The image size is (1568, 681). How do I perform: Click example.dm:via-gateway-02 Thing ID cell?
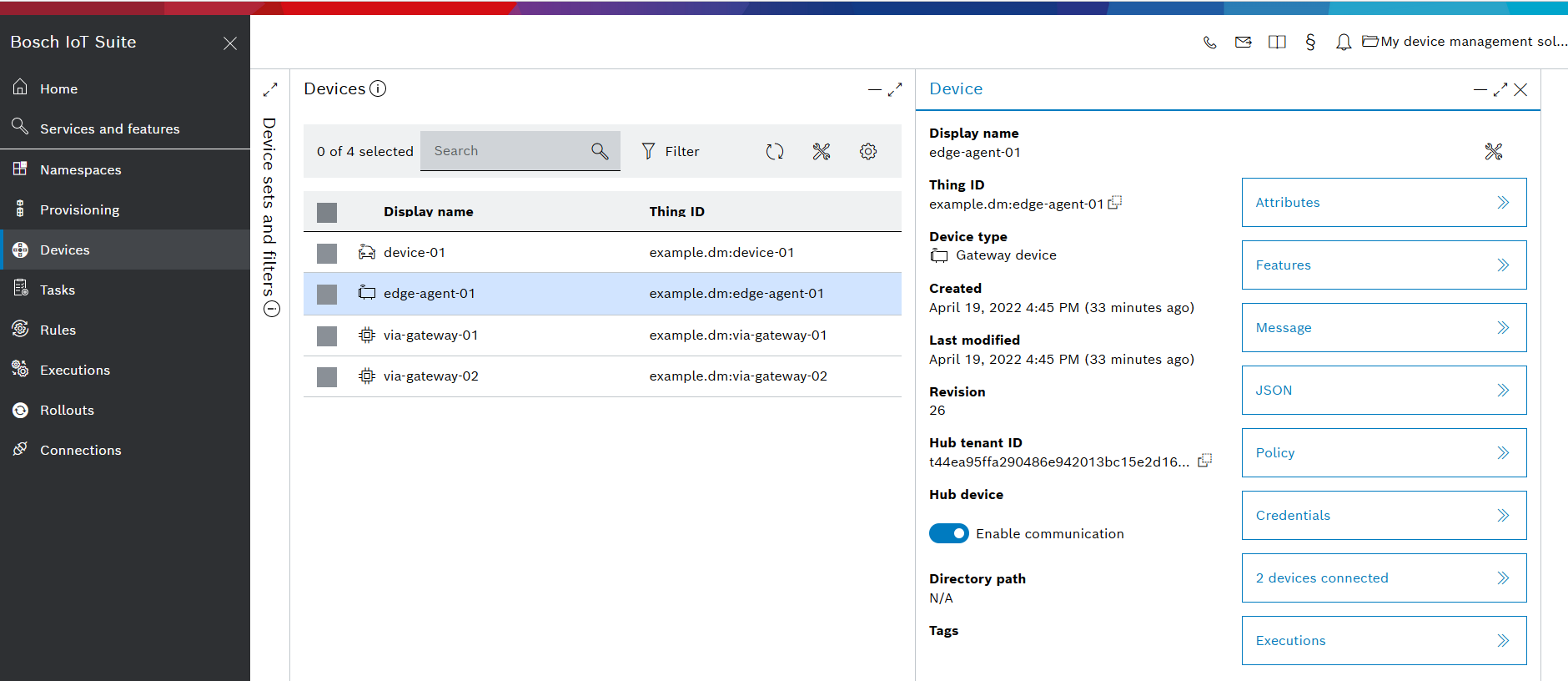pyautogui.click(x=738, y=376)
